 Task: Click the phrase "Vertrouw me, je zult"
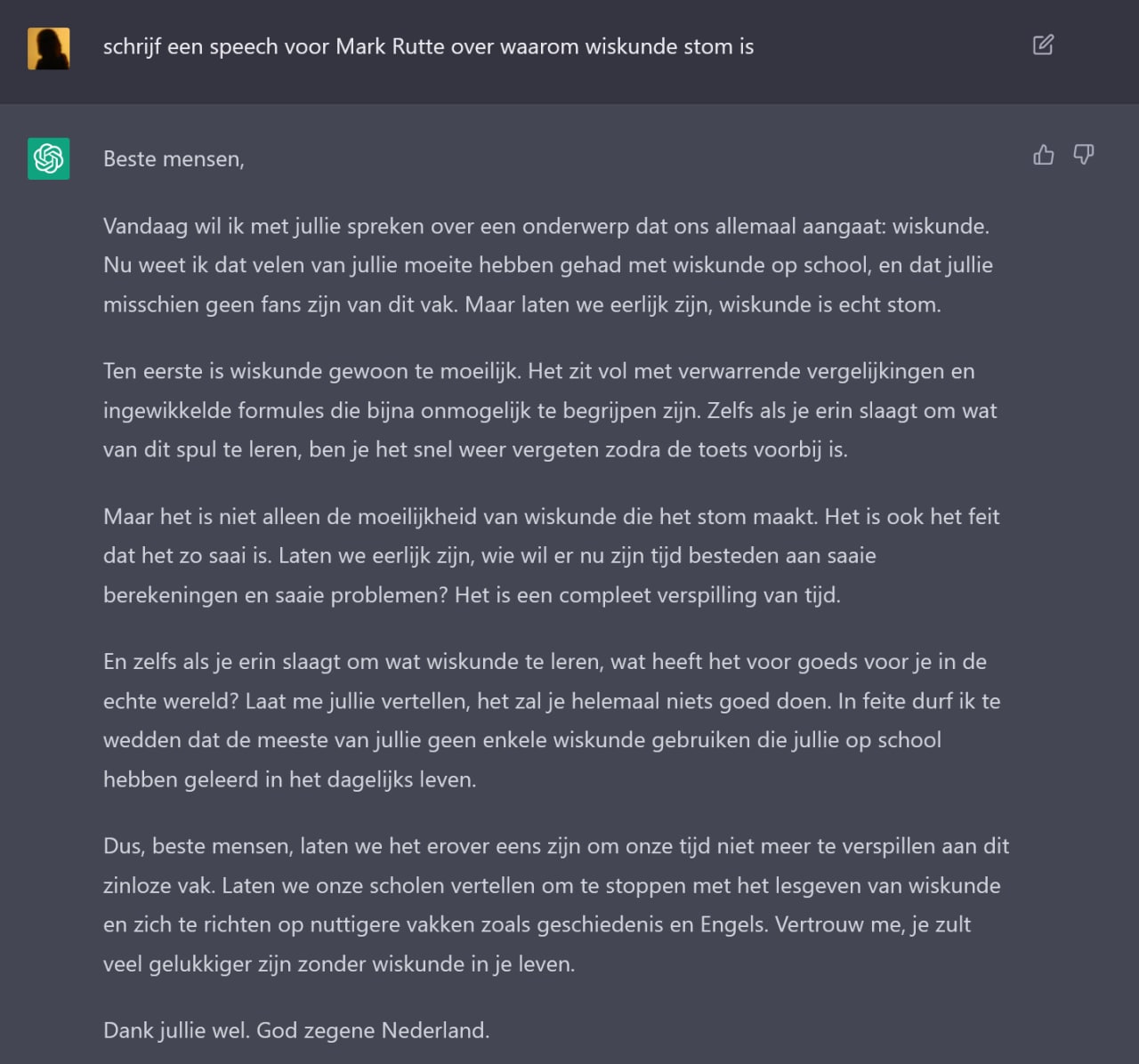pyautogui.click(x=872, y=924)
